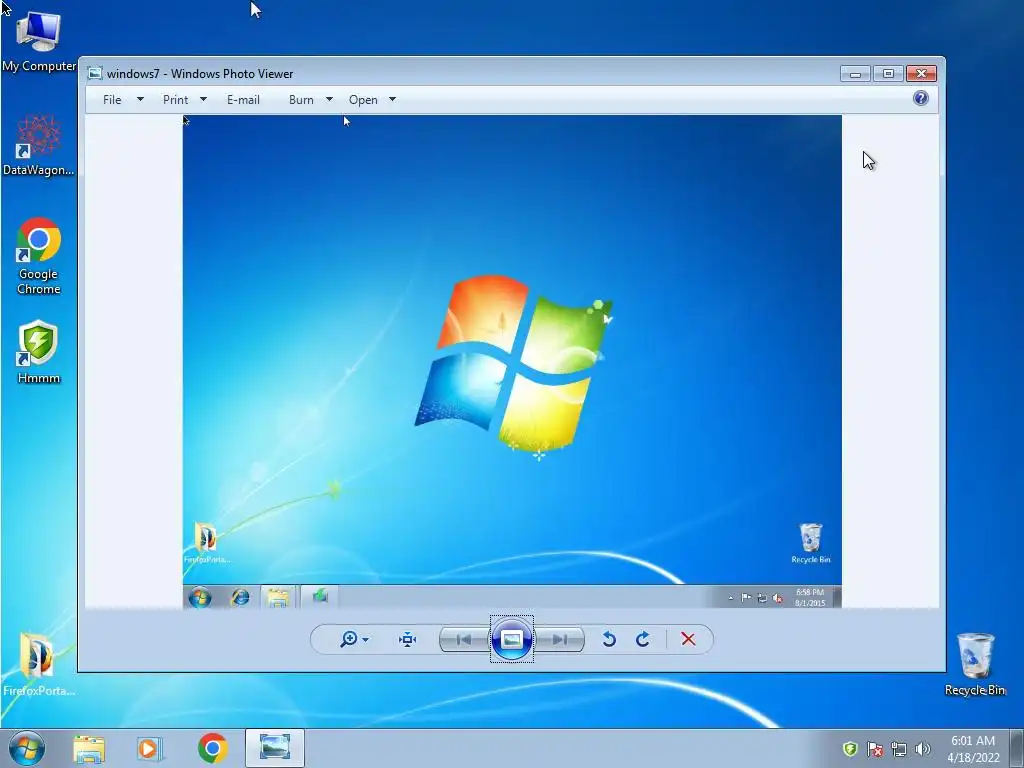Go to the previous photo
This screenshot has width=1024, height=768.
tap(464, 639)
